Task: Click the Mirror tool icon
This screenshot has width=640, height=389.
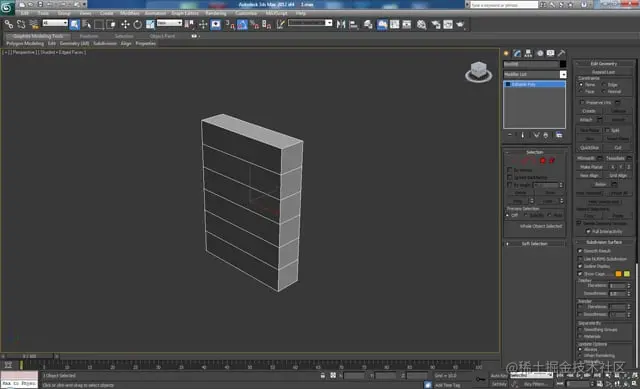Action: click(x=341, y=25)
